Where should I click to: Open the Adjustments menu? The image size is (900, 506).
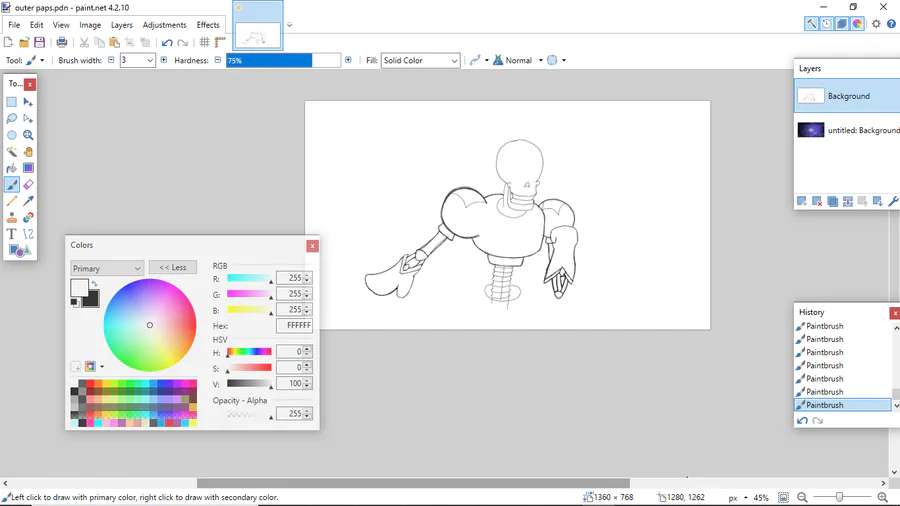[164, 25]
